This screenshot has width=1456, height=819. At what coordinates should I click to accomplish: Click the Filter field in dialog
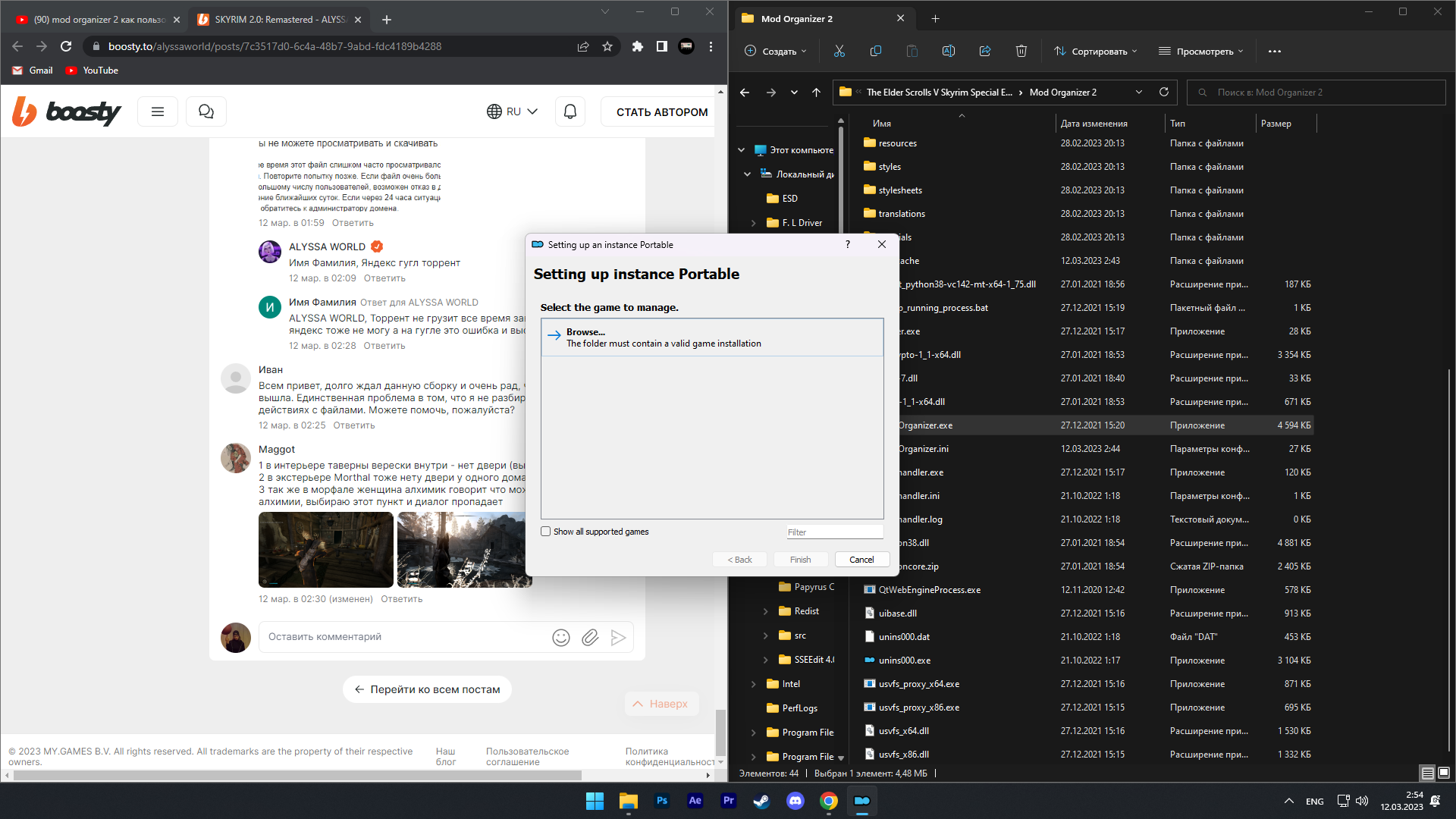tap(834, 532)
